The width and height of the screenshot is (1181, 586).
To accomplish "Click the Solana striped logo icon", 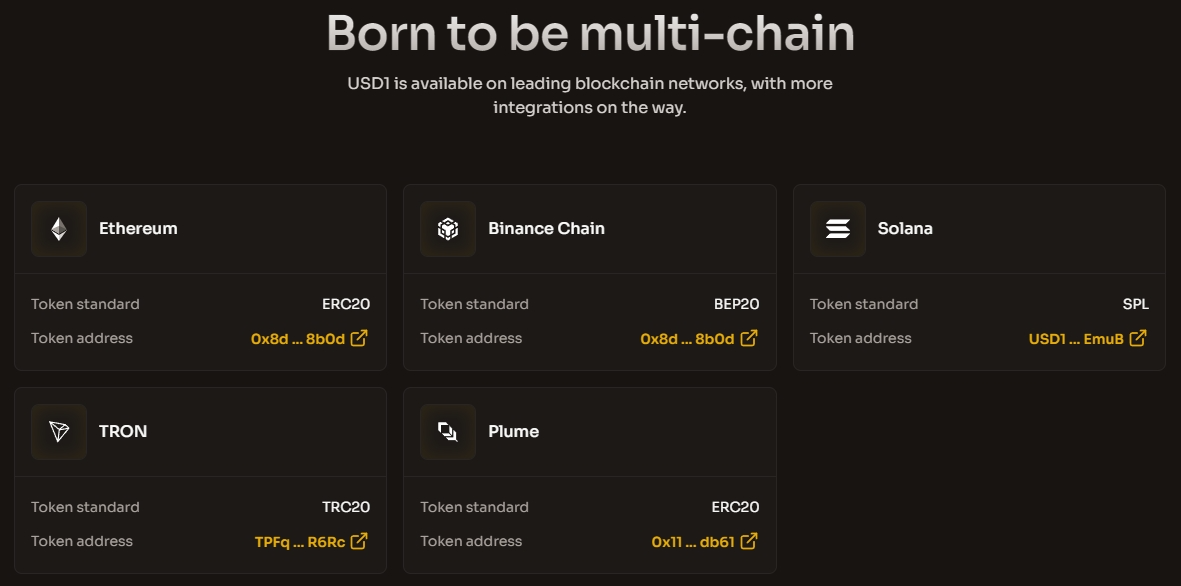I will click(x=838, y=229).
